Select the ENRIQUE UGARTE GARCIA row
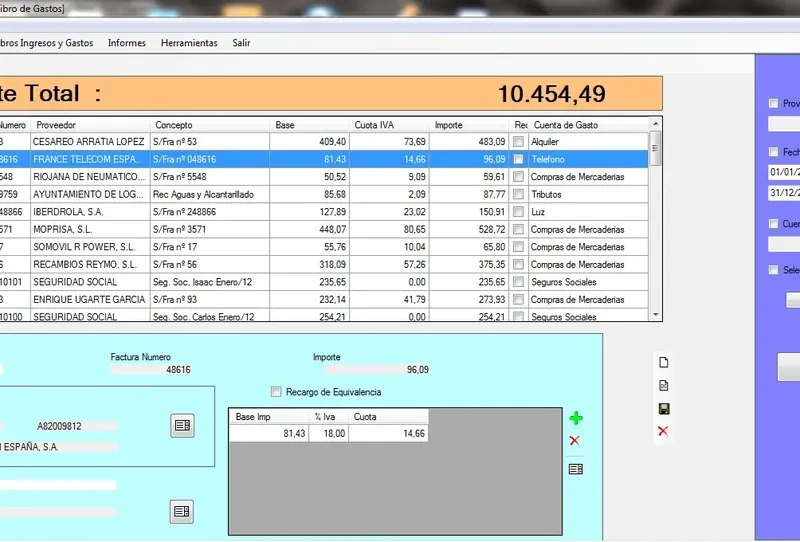 [323, 299]
